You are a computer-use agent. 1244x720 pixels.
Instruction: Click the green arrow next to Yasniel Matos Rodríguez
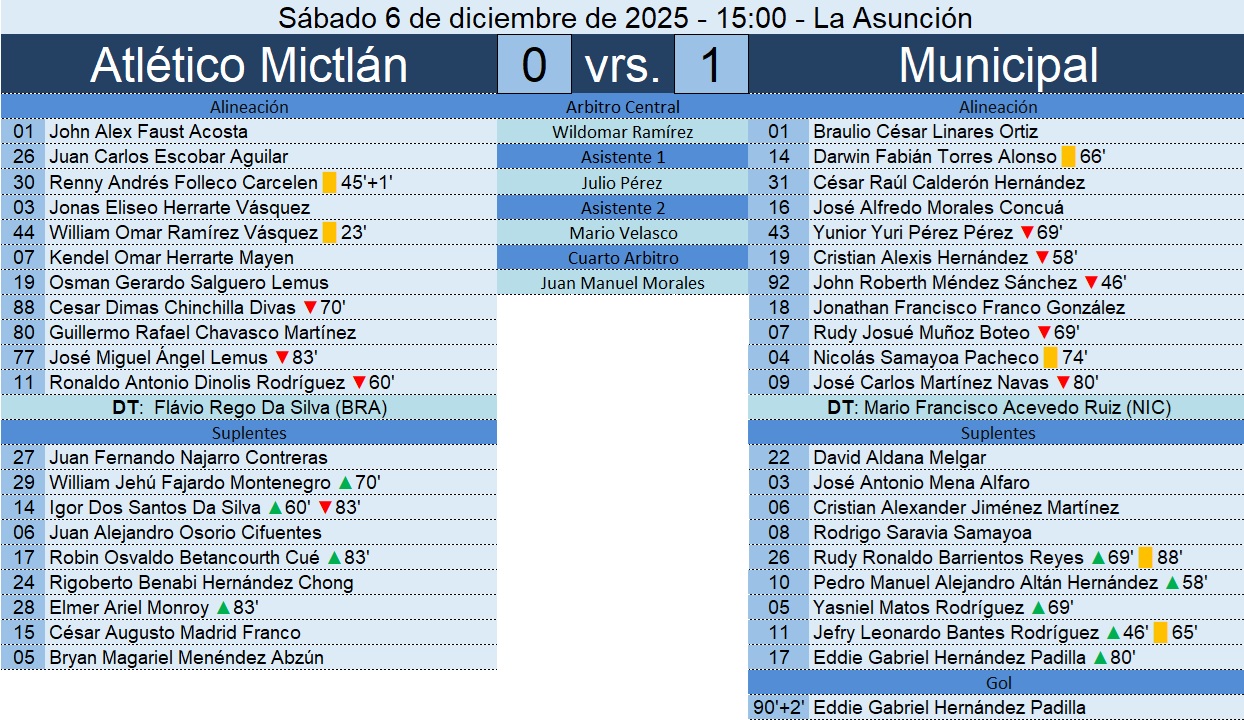point(1038,608)
